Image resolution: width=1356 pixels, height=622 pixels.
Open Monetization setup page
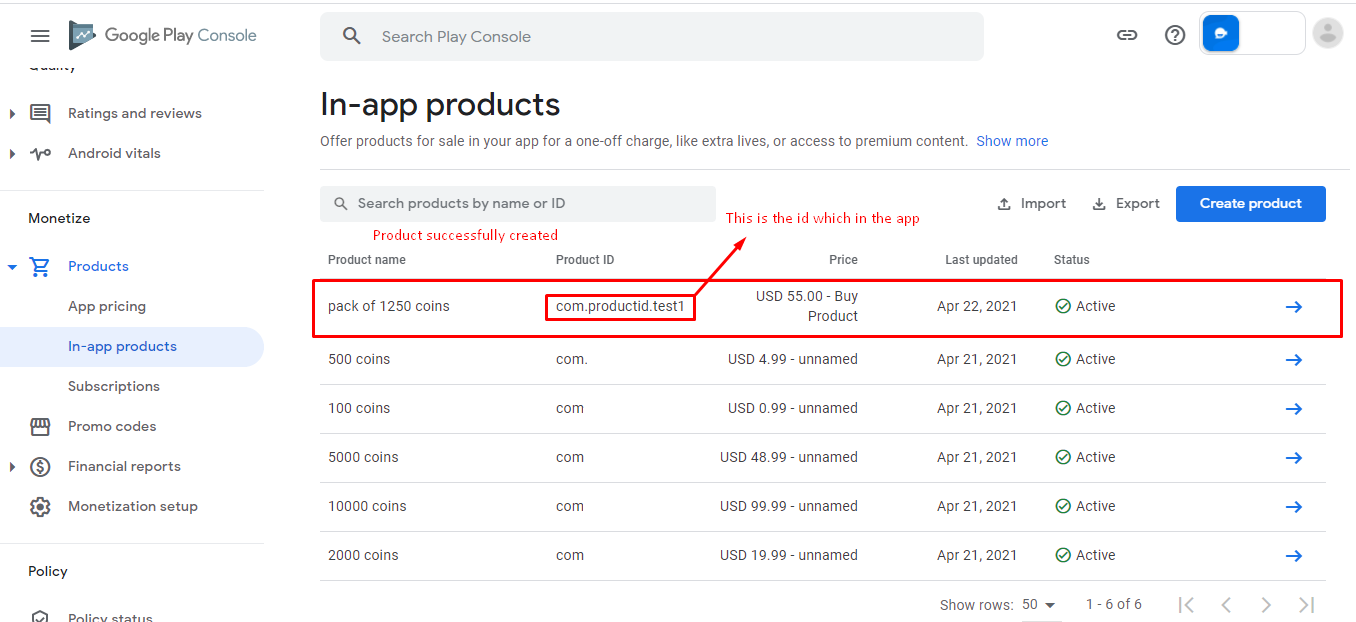(x=132, y=506)
